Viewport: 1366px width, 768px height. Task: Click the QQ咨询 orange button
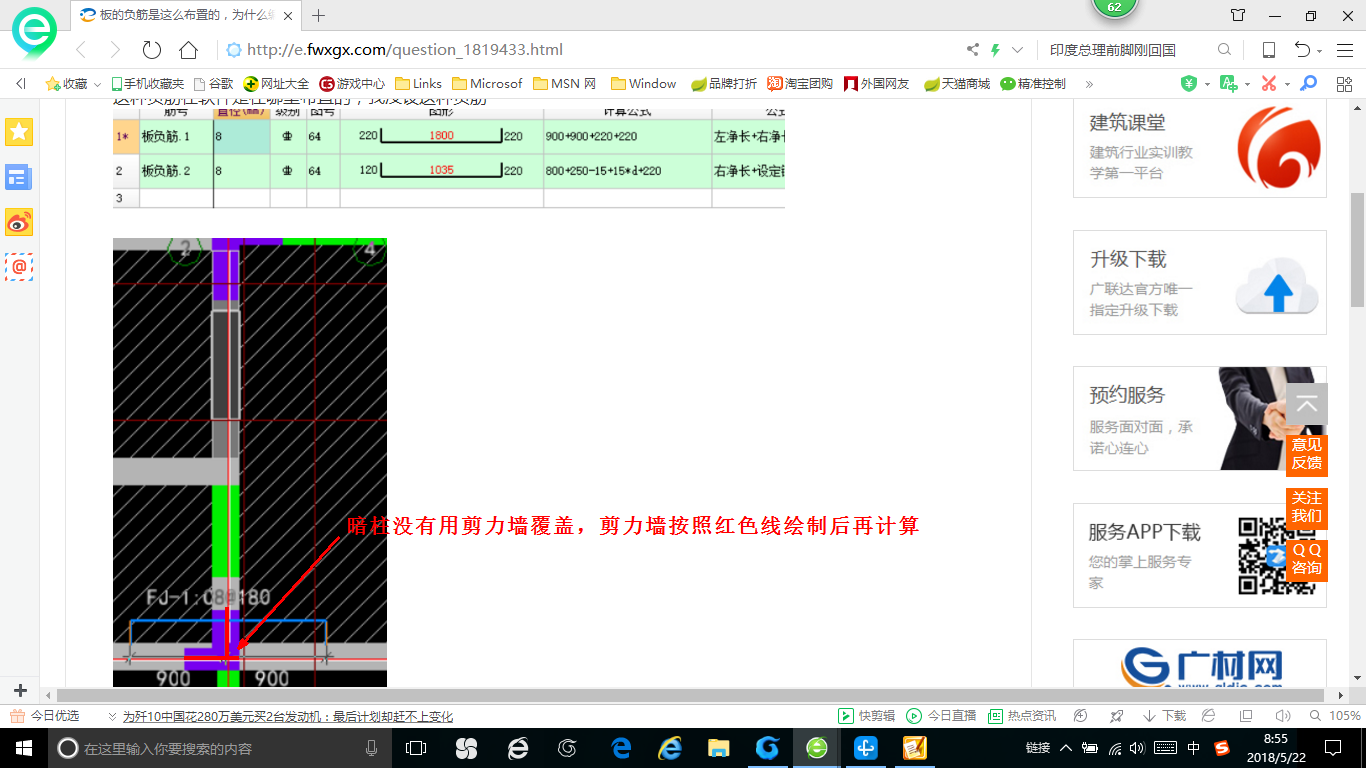(x=1307, y=559)
